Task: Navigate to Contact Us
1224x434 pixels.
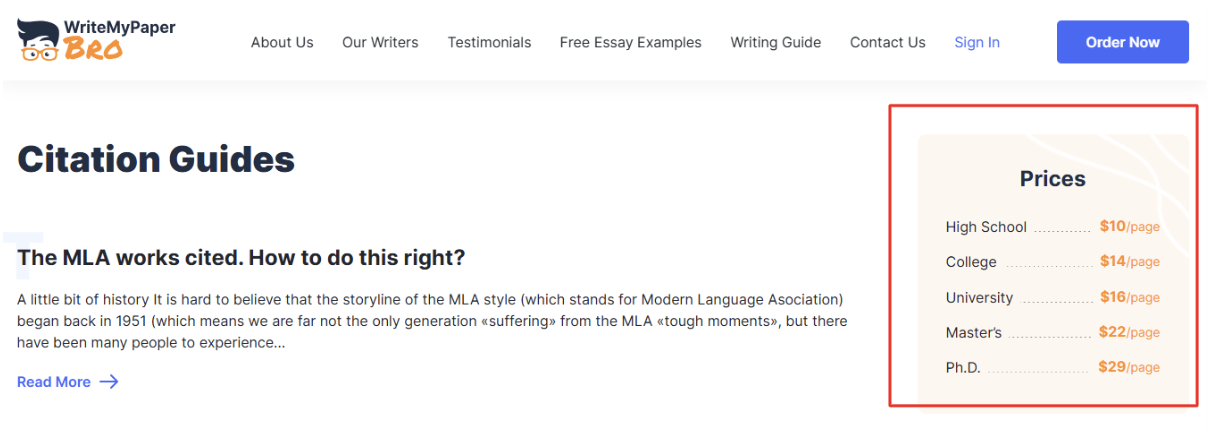Action: 887,42
